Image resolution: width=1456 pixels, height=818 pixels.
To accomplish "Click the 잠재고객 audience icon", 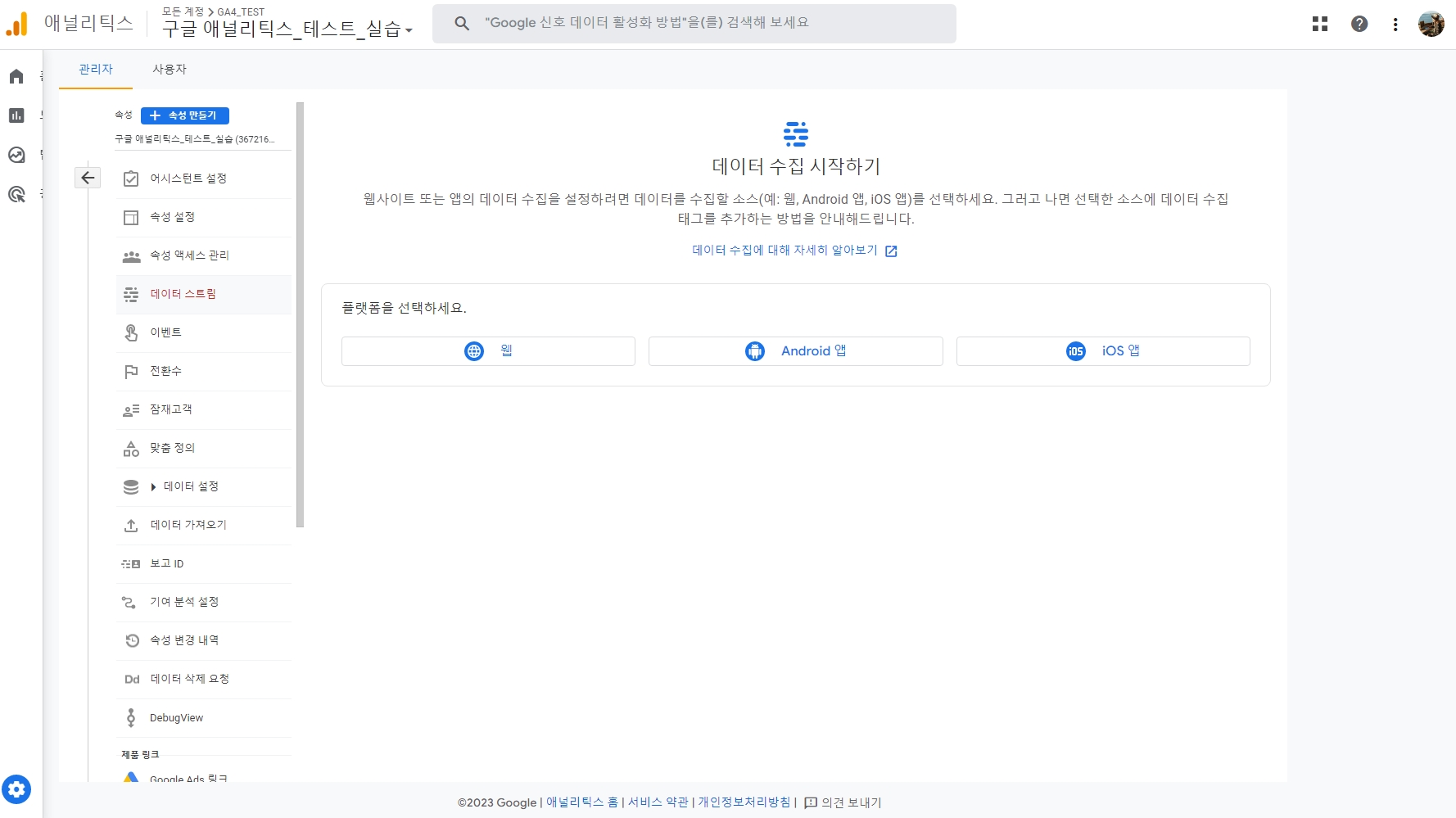I will [x=131, y=410].
